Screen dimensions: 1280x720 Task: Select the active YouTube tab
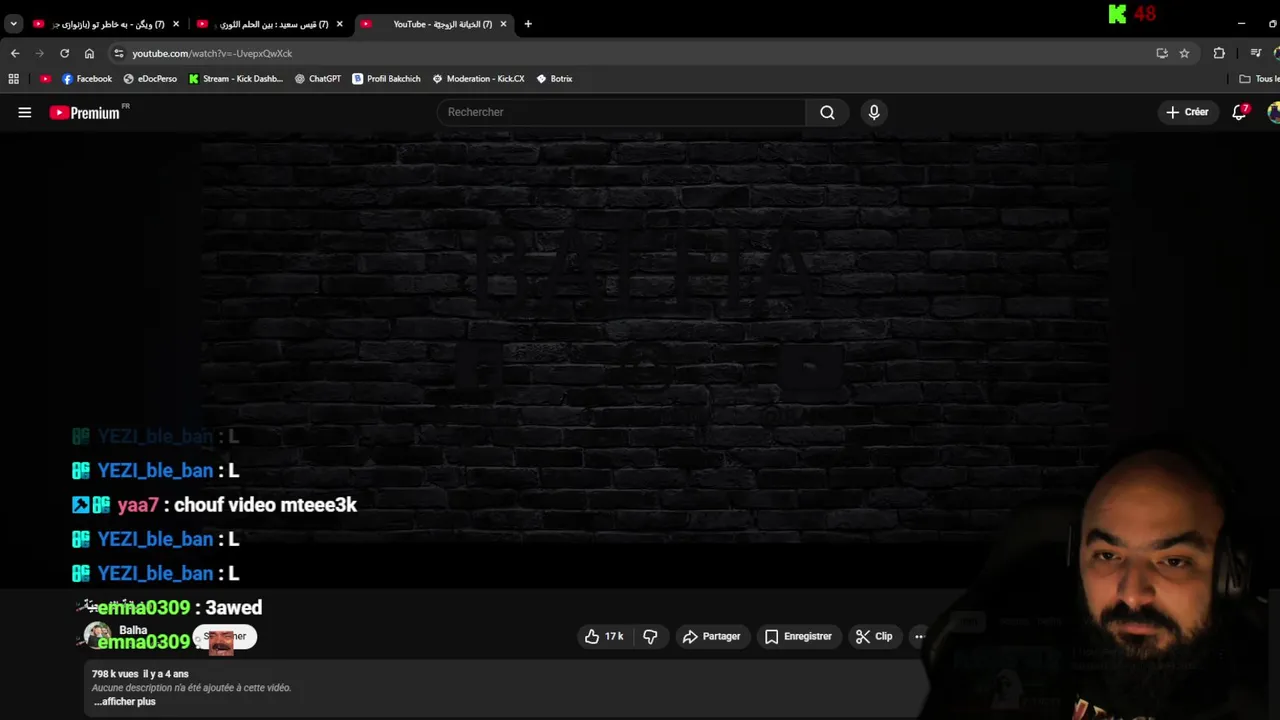coord(435,24)
